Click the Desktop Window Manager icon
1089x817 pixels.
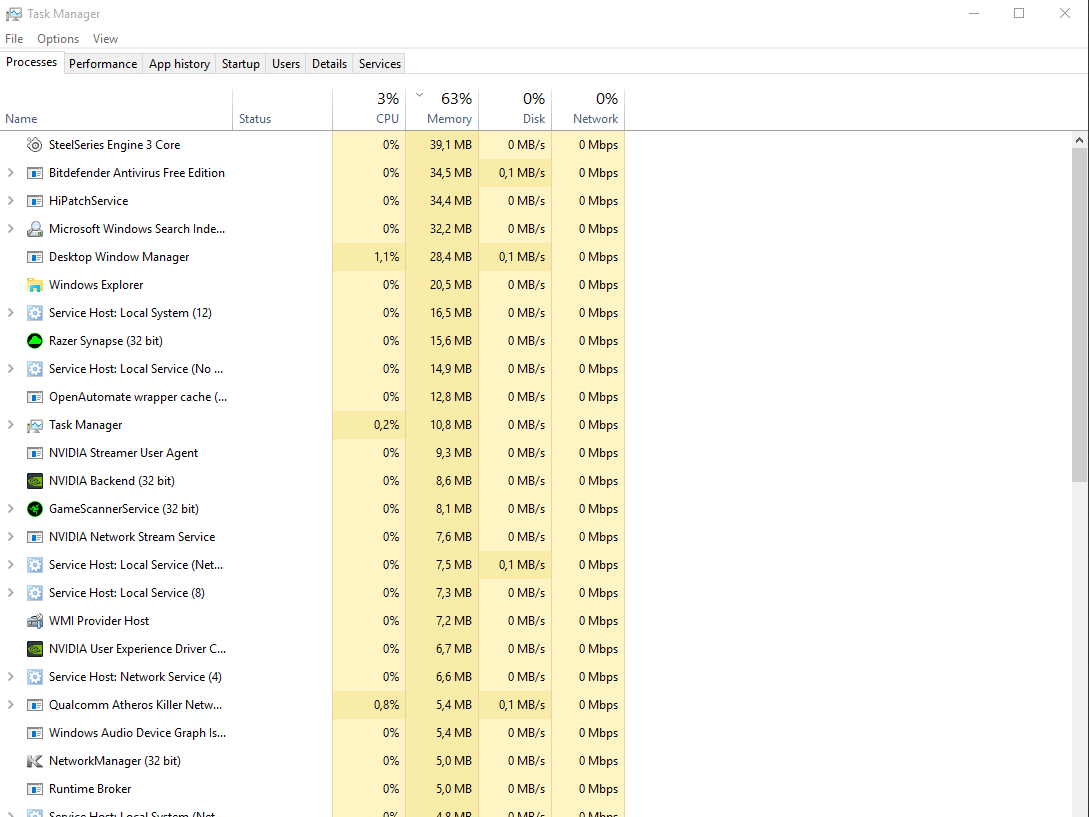click(x=35, y=257)
